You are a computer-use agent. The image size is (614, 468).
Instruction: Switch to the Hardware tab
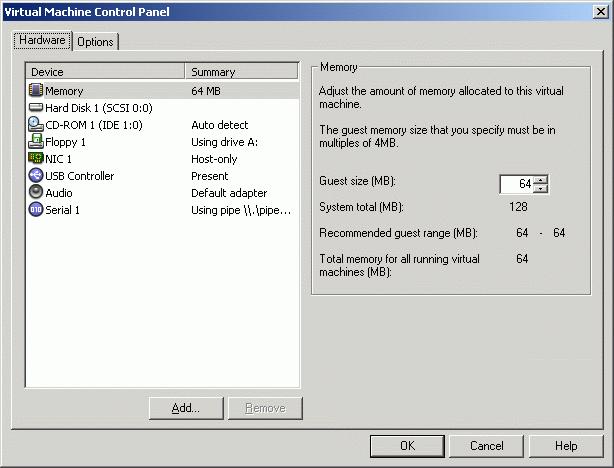[x=42, y=40]
